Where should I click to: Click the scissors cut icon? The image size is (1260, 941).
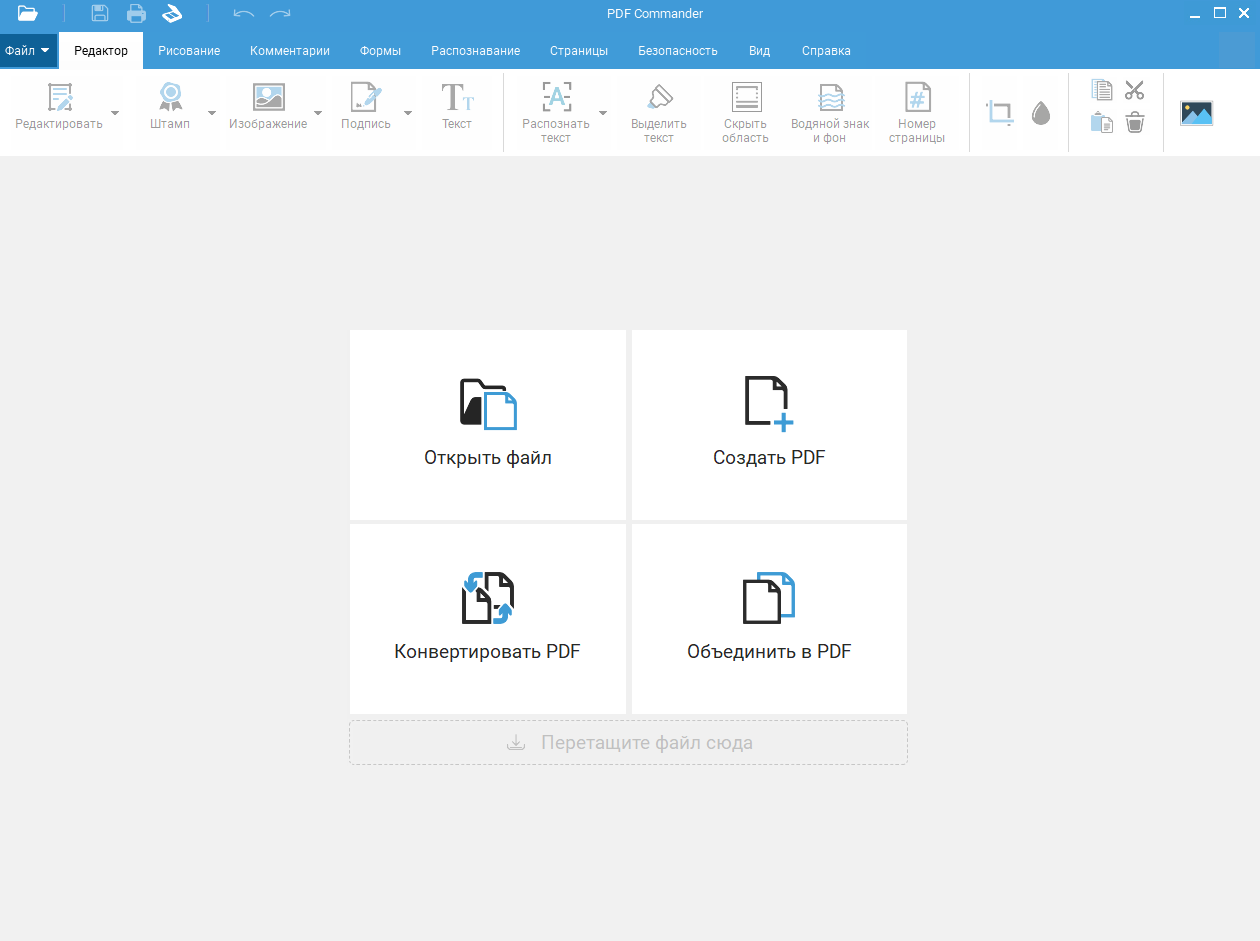(1134, 90)
